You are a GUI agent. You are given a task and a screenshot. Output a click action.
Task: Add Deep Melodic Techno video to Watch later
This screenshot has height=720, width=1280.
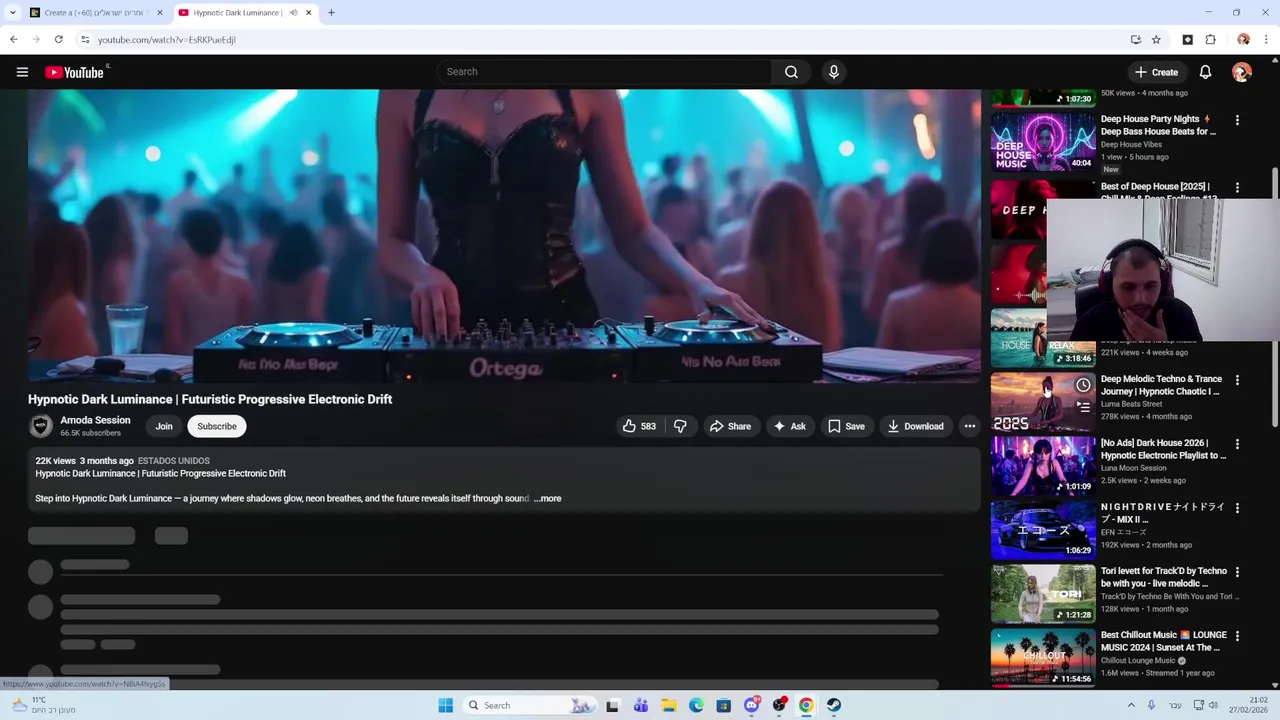1083,385
